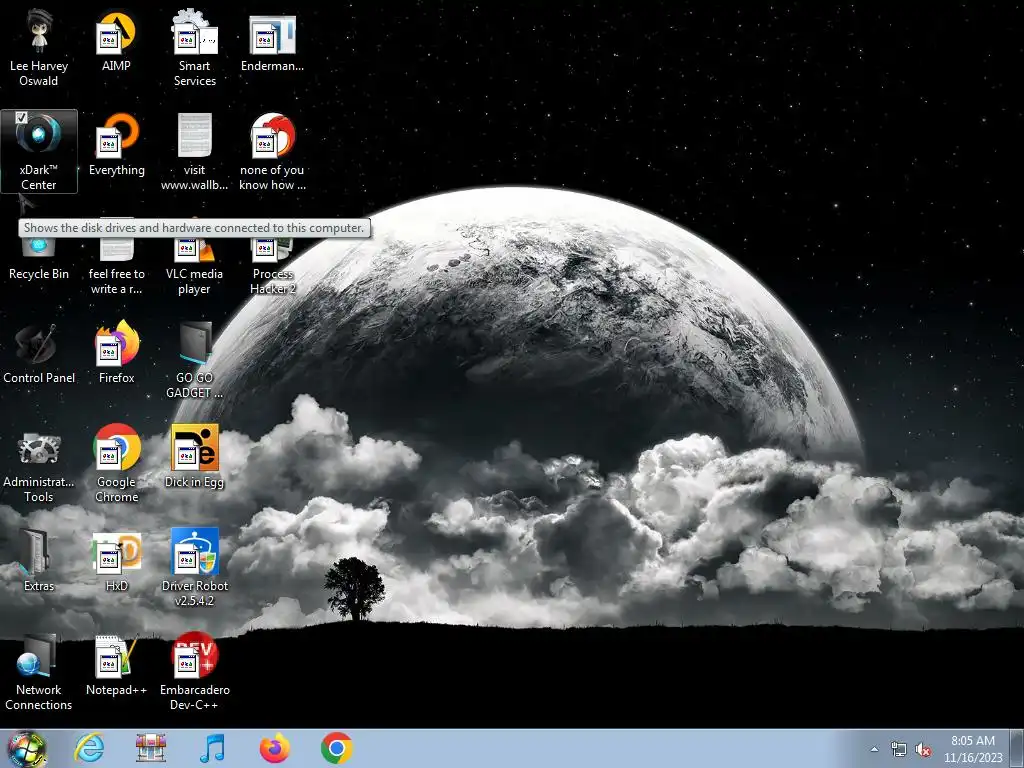The width and height of the screenshot is (1024, 768).
Task: Select the 'feel free to write a r...' label
Action: click(117, 281)
